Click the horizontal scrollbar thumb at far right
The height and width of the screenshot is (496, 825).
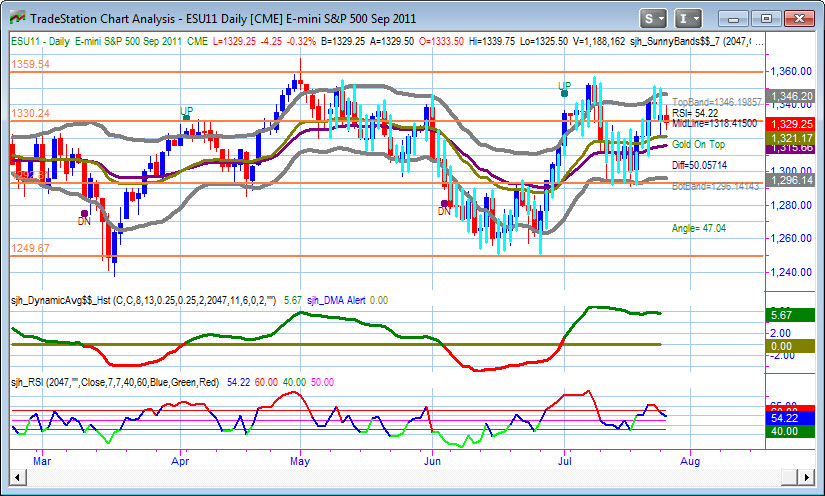pos(790,477)
